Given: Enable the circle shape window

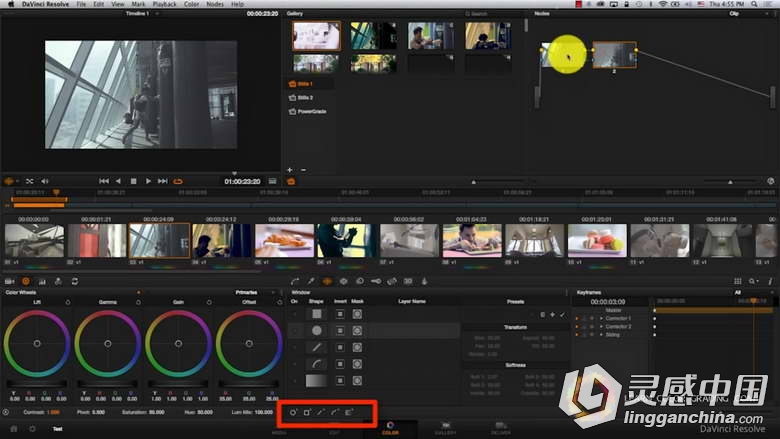Looking at the screenshot, I should pos(317,331).
